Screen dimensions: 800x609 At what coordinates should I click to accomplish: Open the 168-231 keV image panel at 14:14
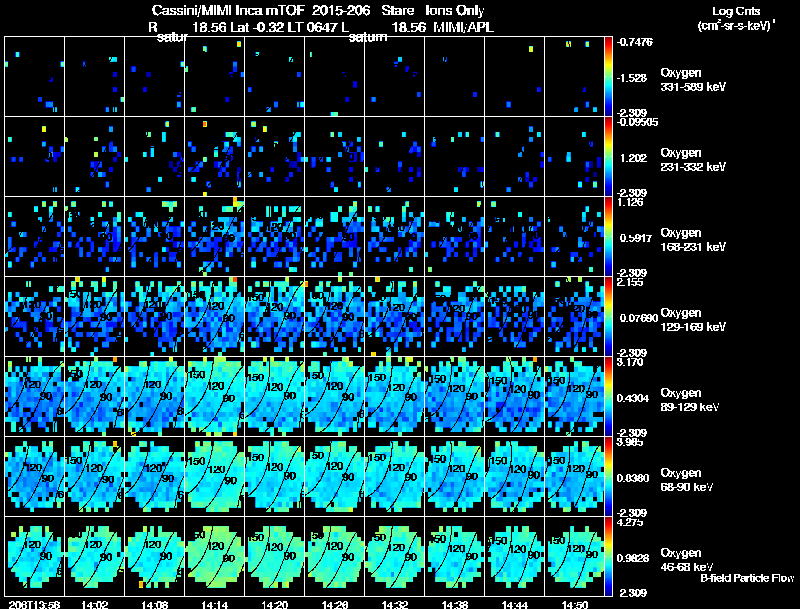[x=215, y=236]
